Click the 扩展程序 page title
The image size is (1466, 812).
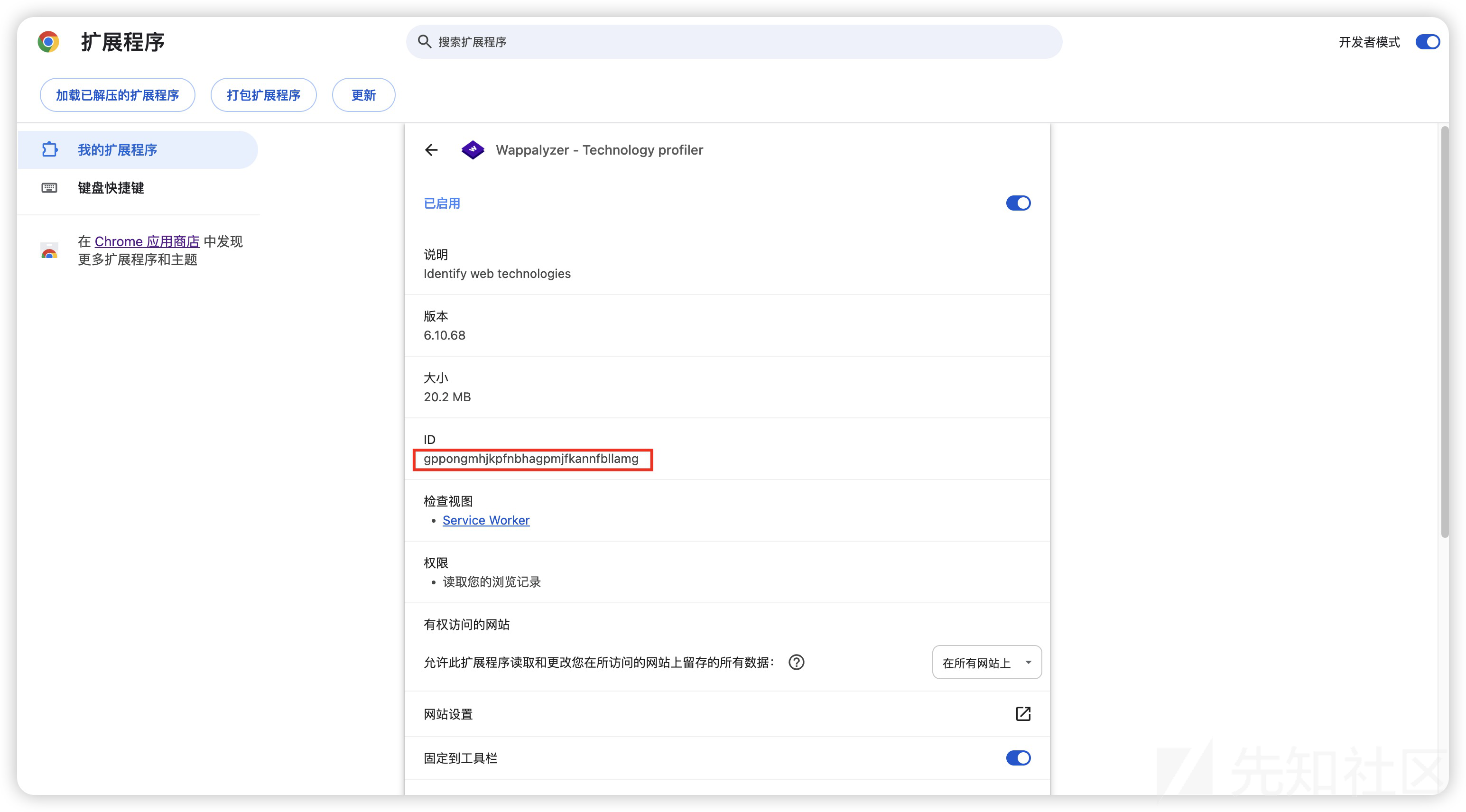coord(123,42)
